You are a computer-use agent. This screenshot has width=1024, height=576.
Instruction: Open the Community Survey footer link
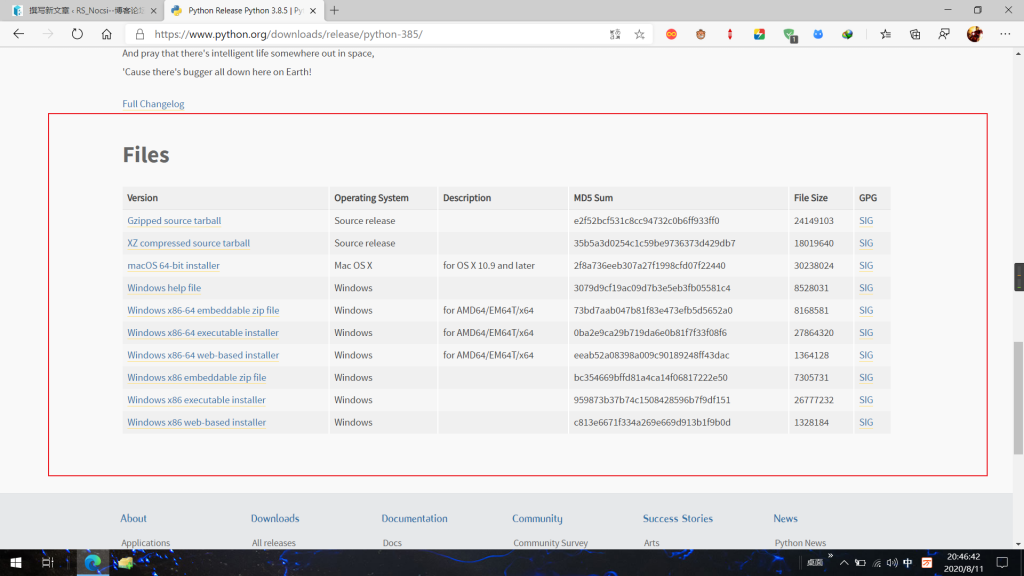coord(551,543)
